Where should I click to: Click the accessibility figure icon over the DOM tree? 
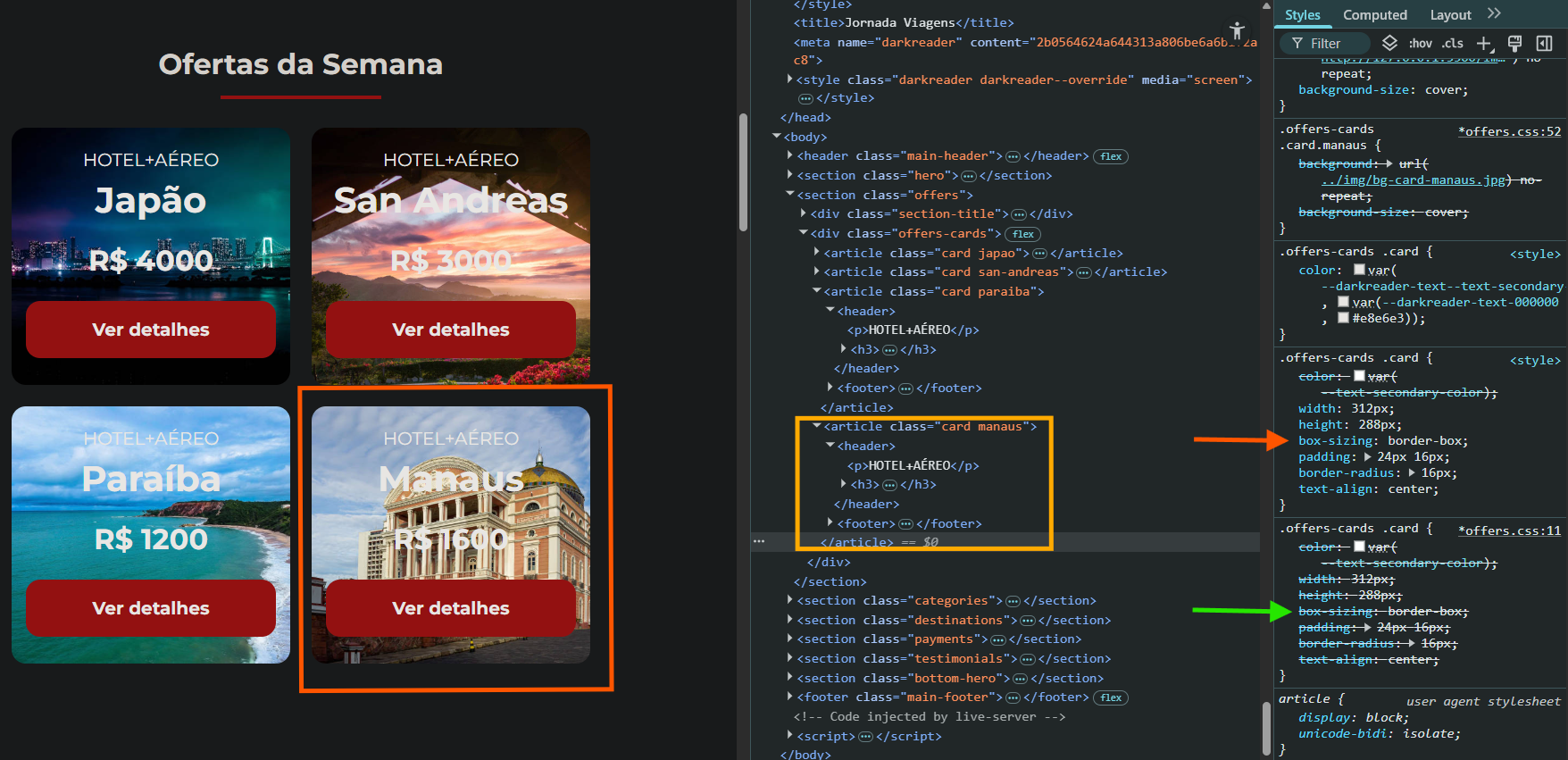[x=1237, y=31]
